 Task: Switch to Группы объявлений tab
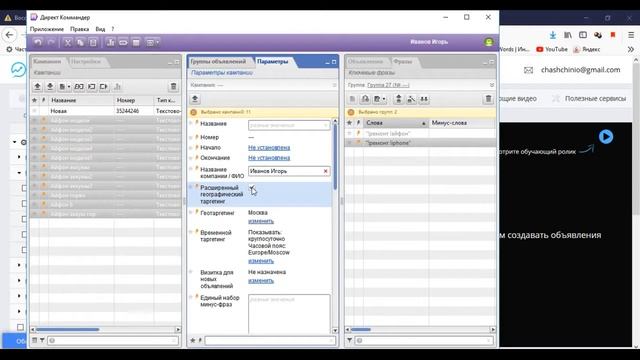218,62
